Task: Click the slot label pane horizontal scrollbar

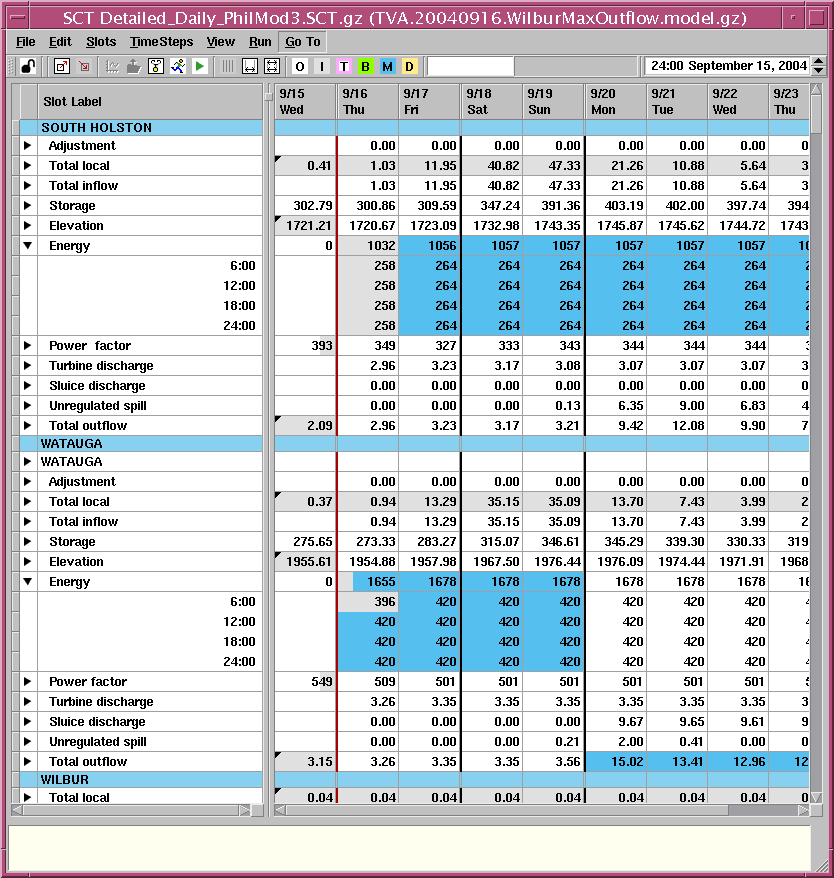Action: (x=131, y=810)
